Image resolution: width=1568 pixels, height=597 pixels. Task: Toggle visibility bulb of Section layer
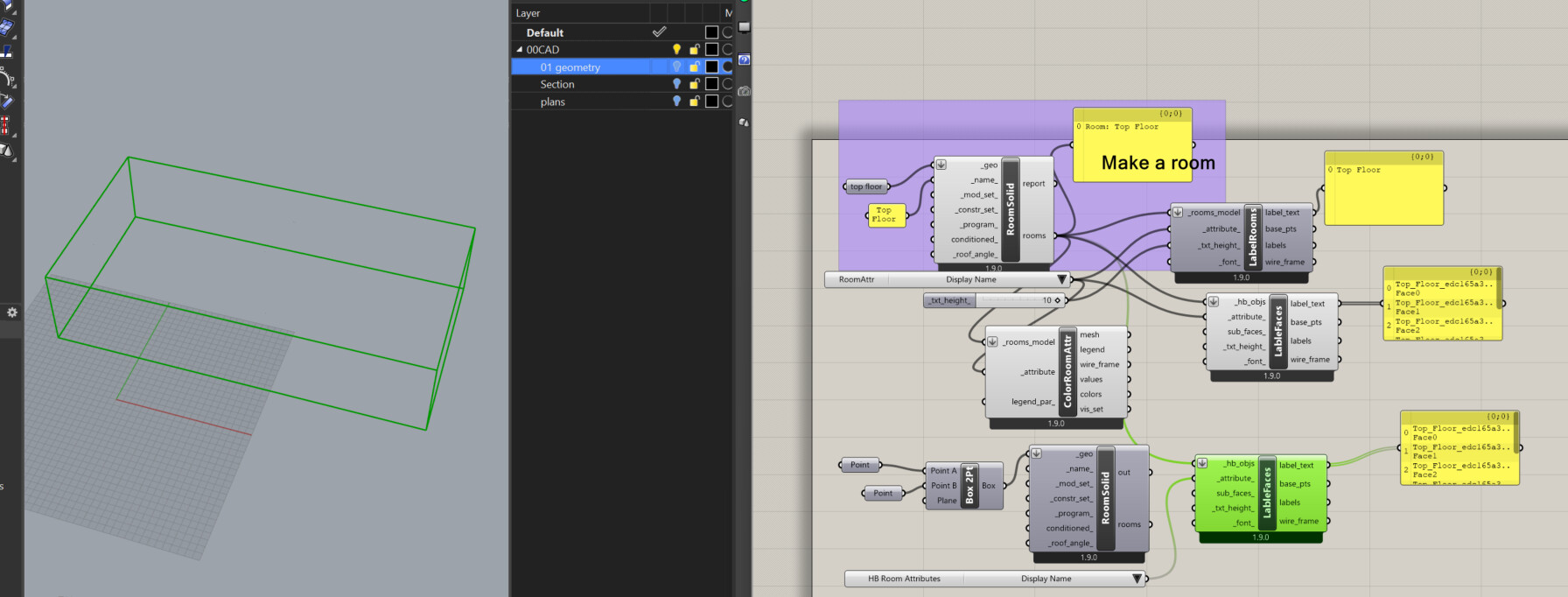pyautogui.click(x=676, y=84)
